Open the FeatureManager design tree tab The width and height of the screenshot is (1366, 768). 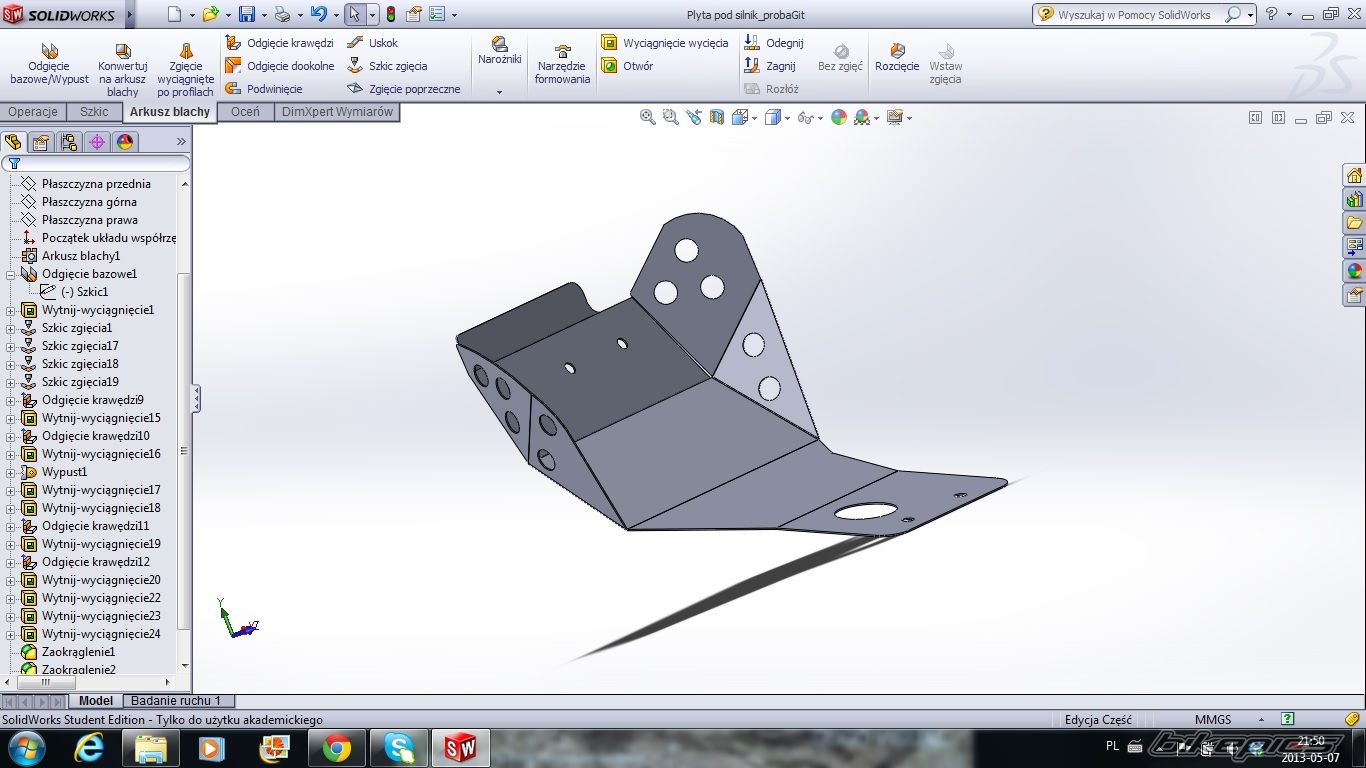coord(13,142)
